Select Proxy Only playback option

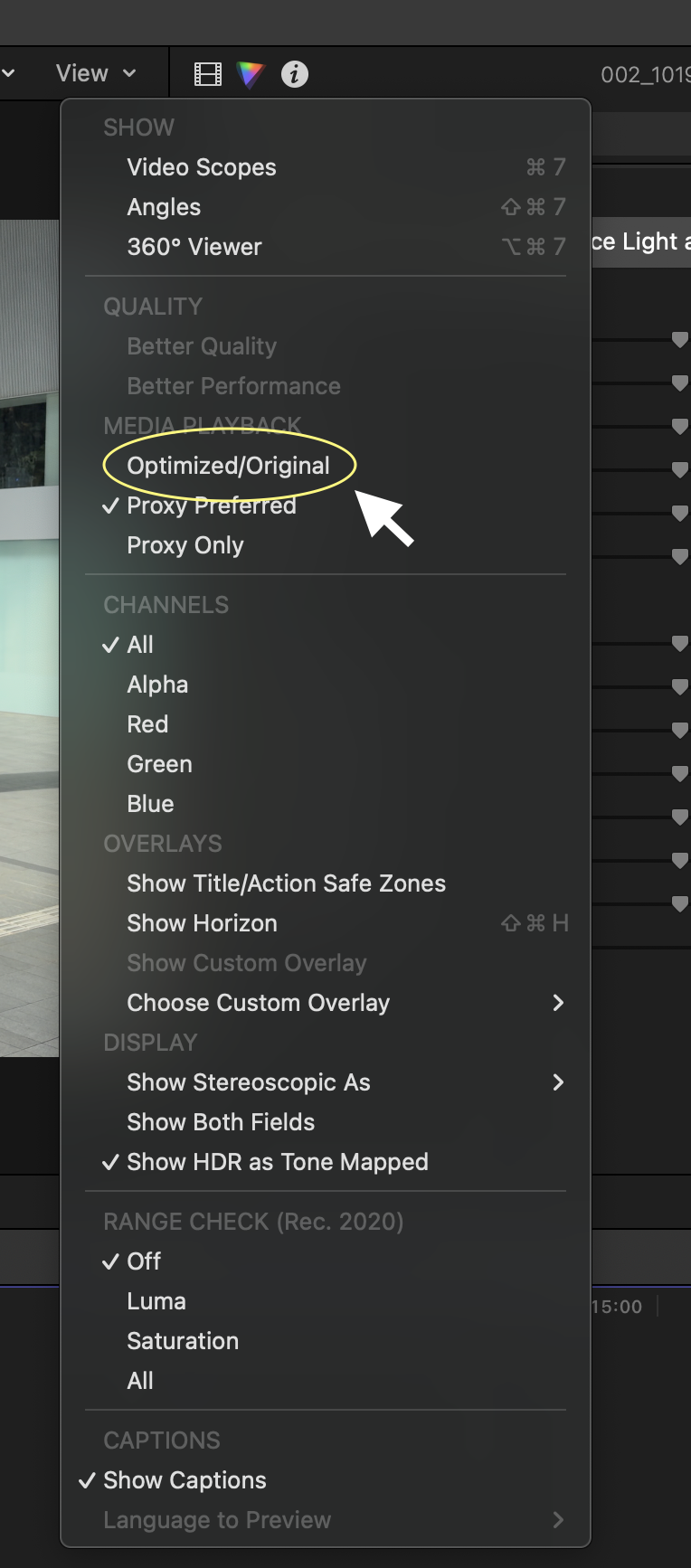pos(185,545)
